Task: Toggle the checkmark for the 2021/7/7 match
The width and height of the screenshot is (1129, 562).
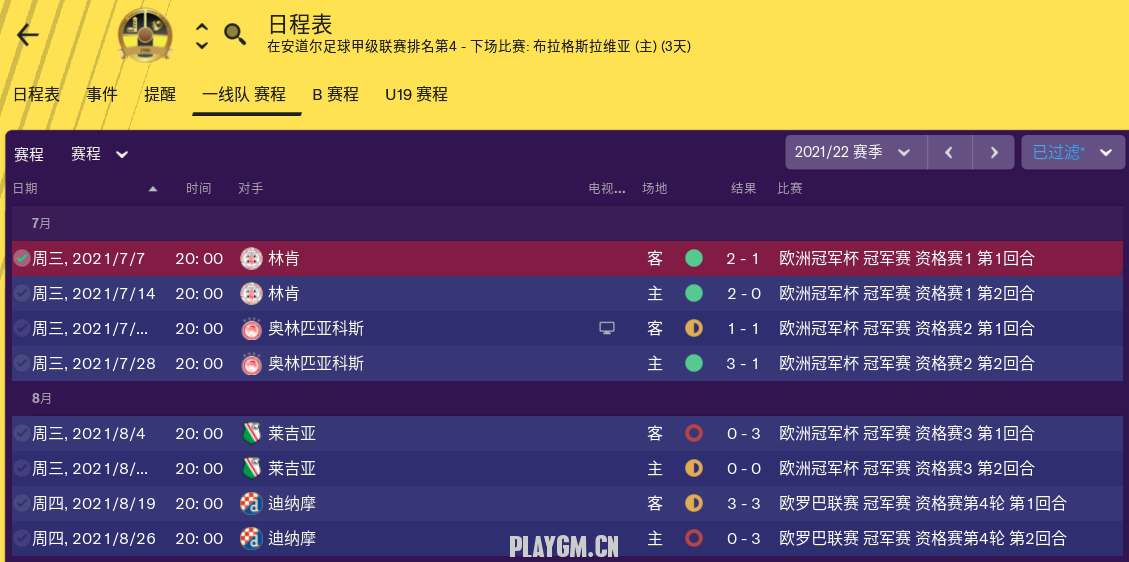Action: [22, 258]
